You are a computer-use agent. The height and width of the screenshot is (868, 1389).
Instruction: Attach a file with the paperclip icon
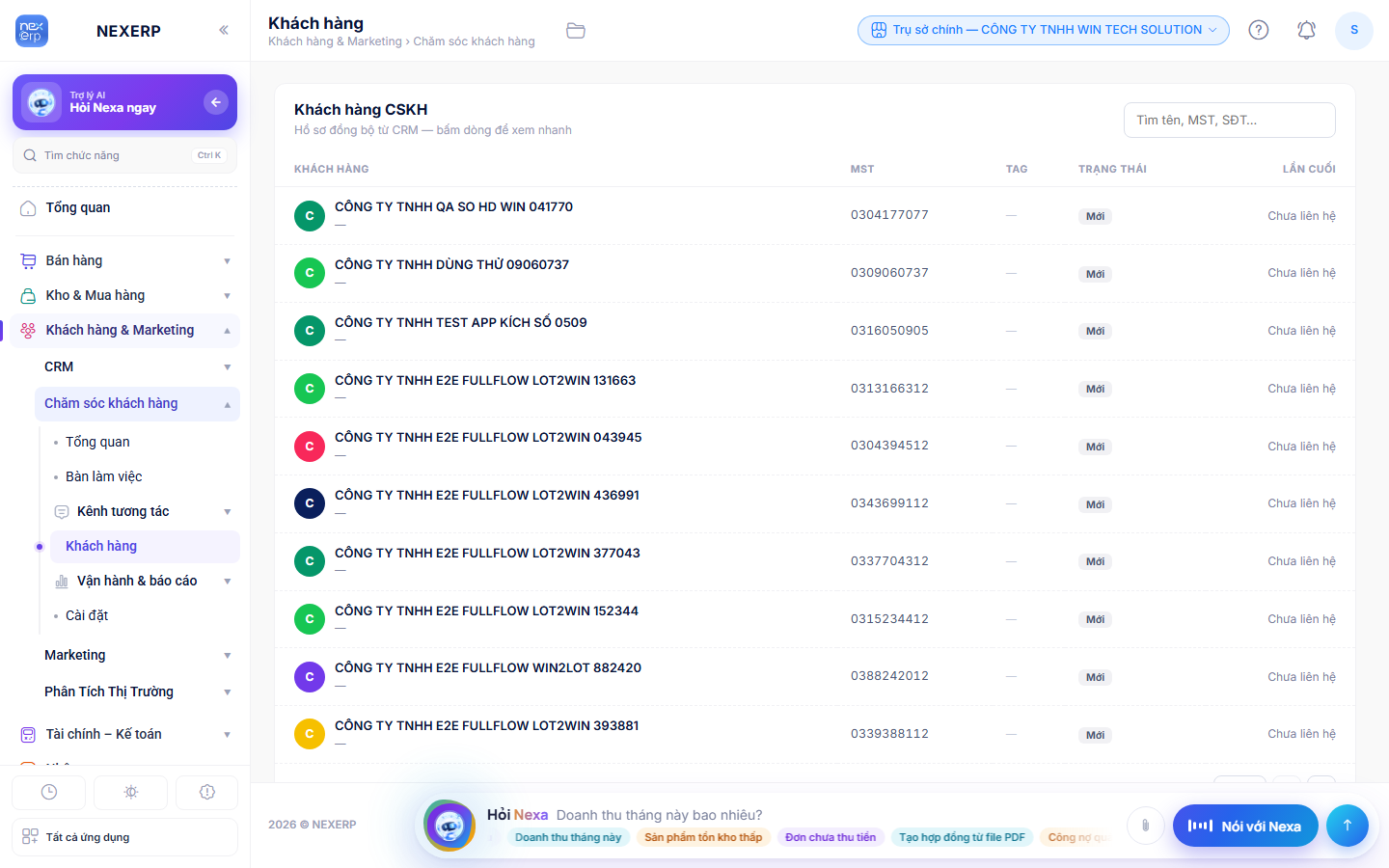pyautogui.click(x=1145, y=826)
